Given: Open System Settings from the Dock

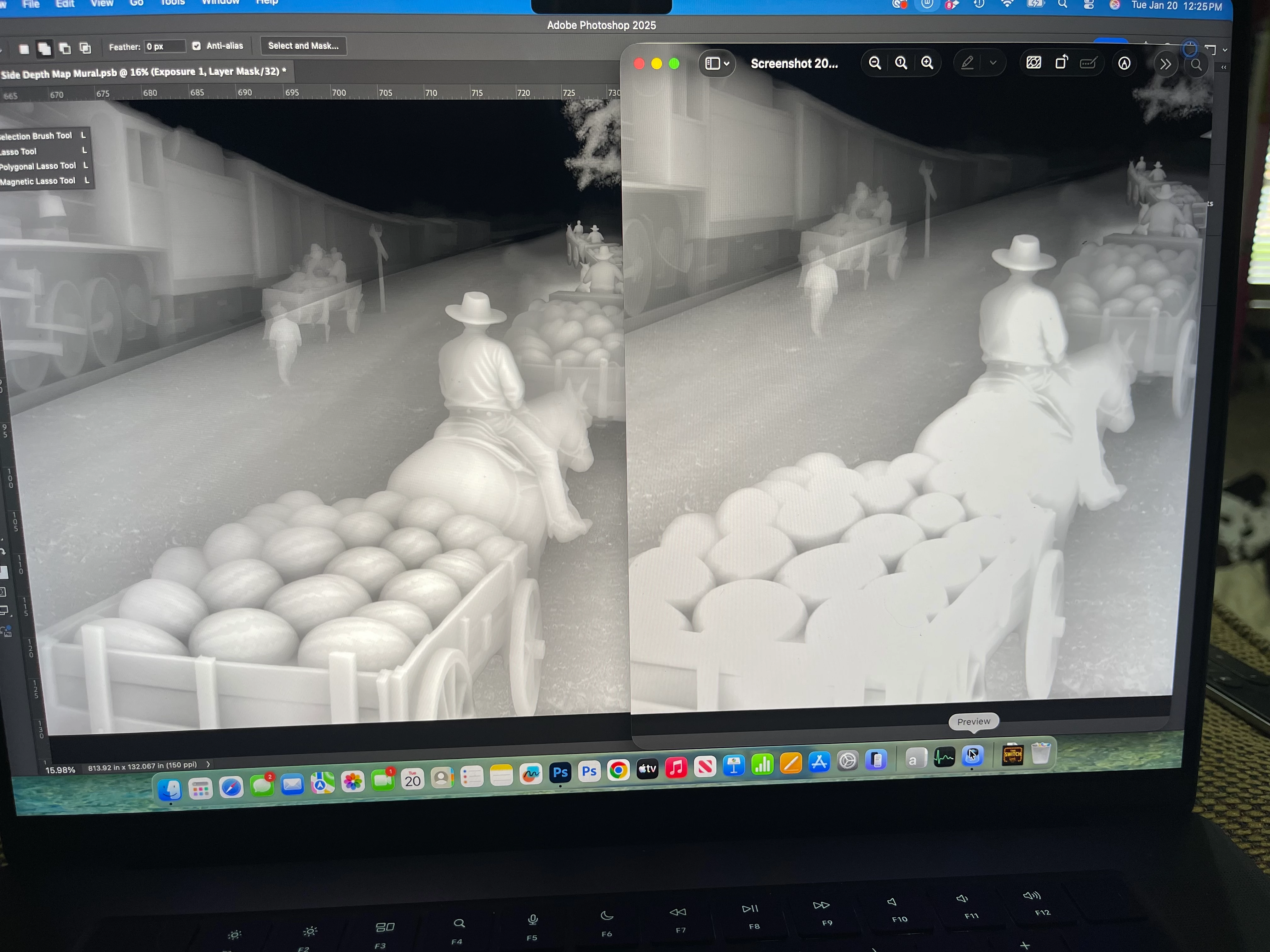Looking at the screenshot, I should point(847,761).
